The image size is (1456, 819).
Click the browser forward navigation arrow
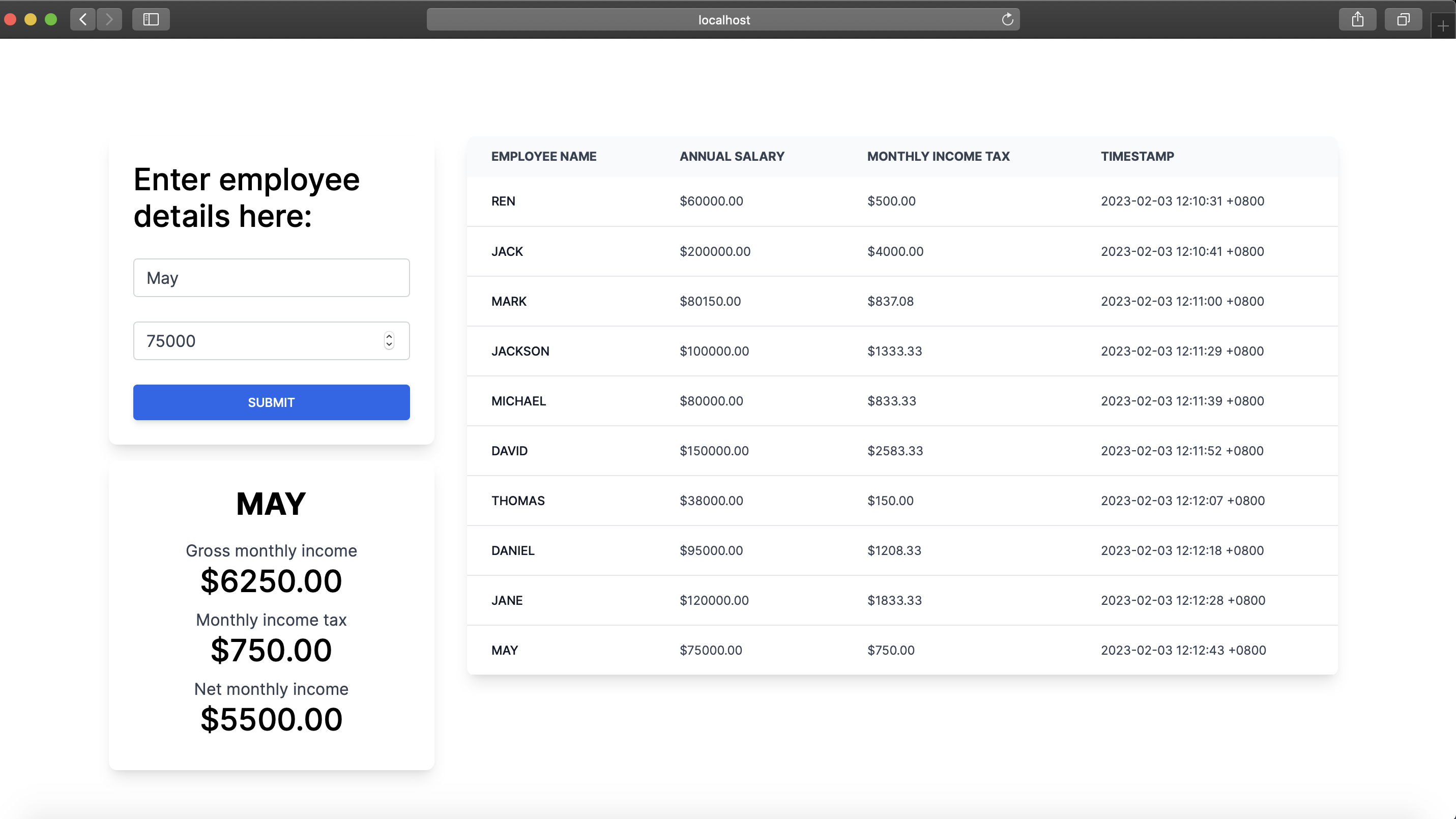pos(110,19)
